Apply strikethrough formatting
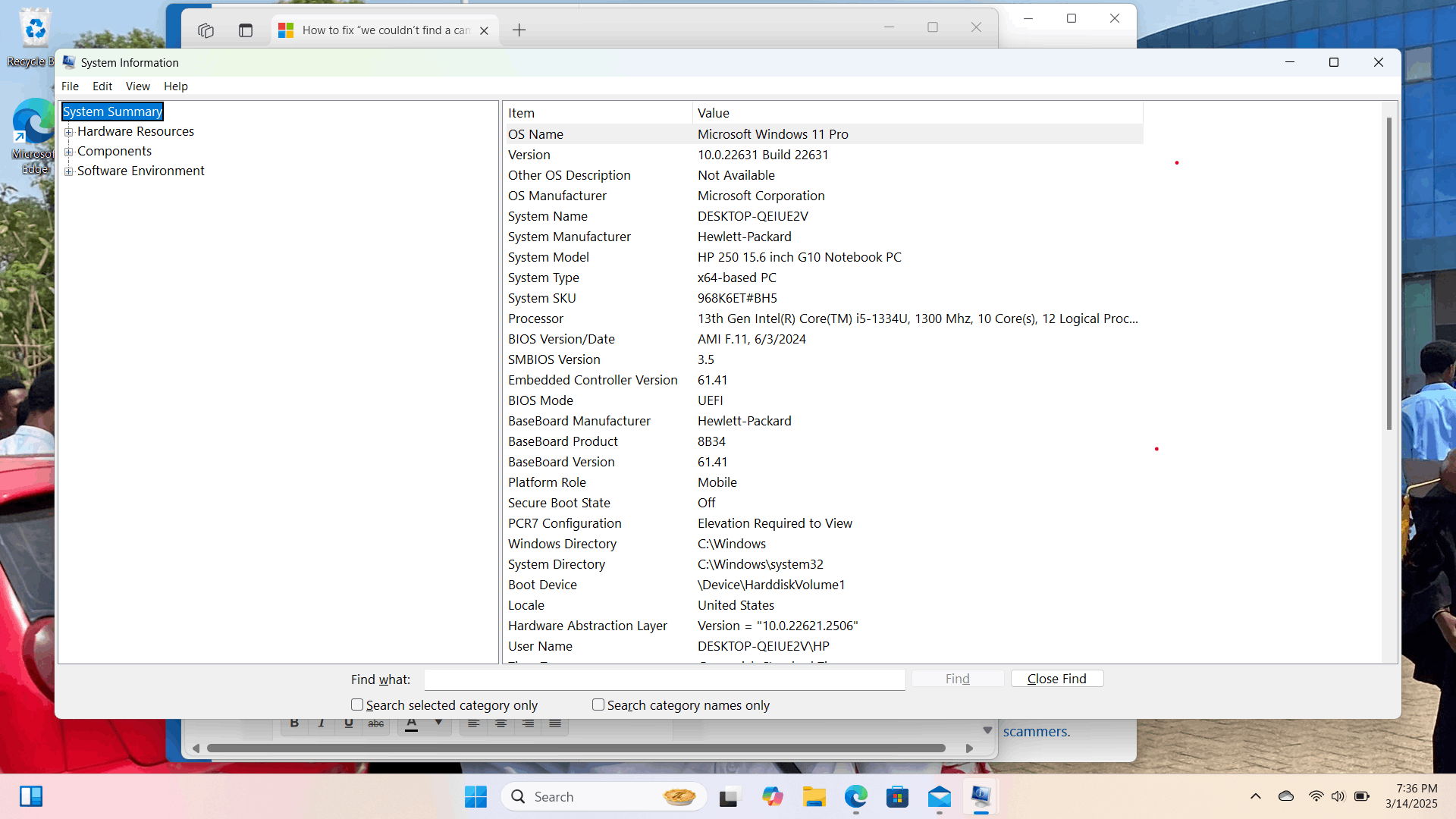This screenshot has height=819, width=1456. click(375, 724)
